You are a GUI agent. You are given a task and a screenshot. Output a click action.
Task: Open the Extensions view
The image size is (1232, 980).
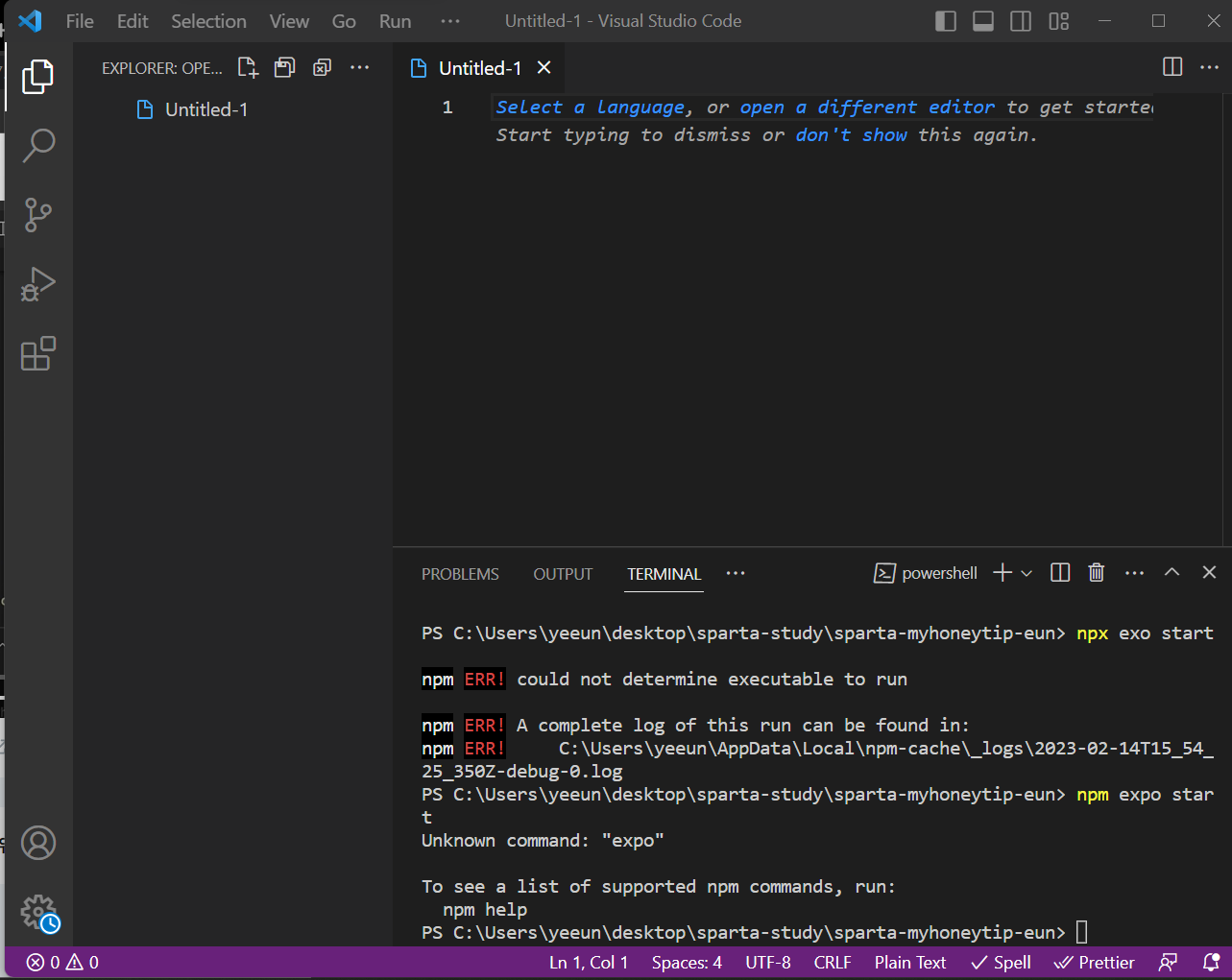[38, 353]
